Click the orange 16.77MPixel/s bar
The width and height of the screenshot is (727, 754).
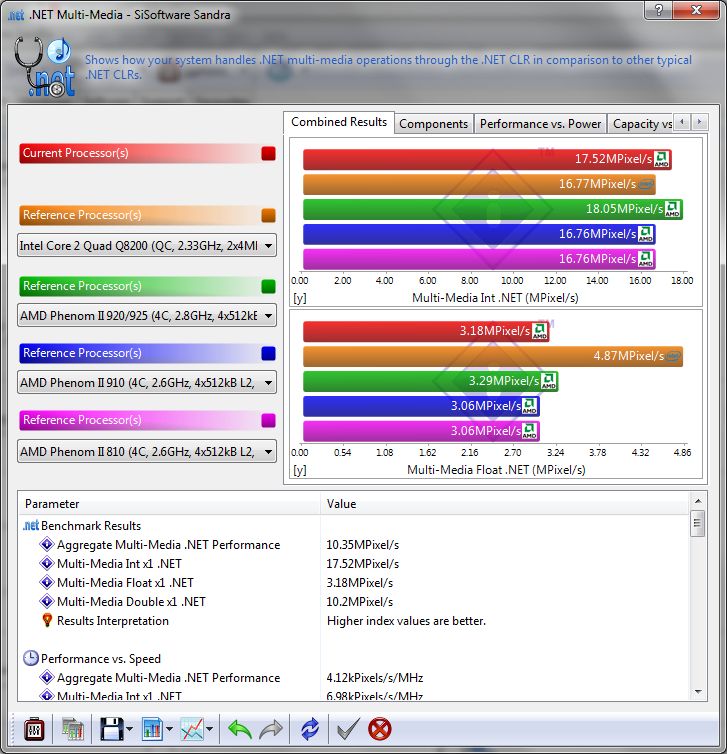point(479,184)
